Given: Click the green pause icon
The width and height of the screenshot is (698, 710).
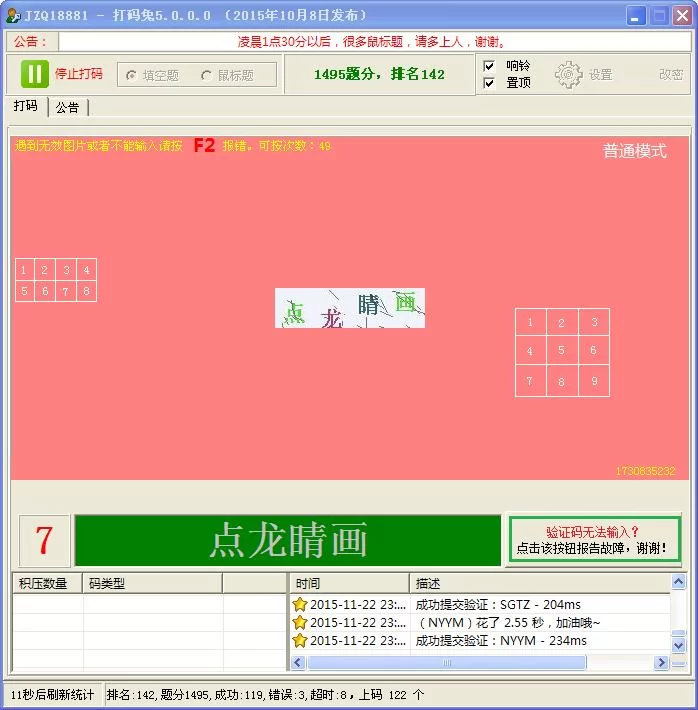Looking at the screenshot, I should click(34, 74).
